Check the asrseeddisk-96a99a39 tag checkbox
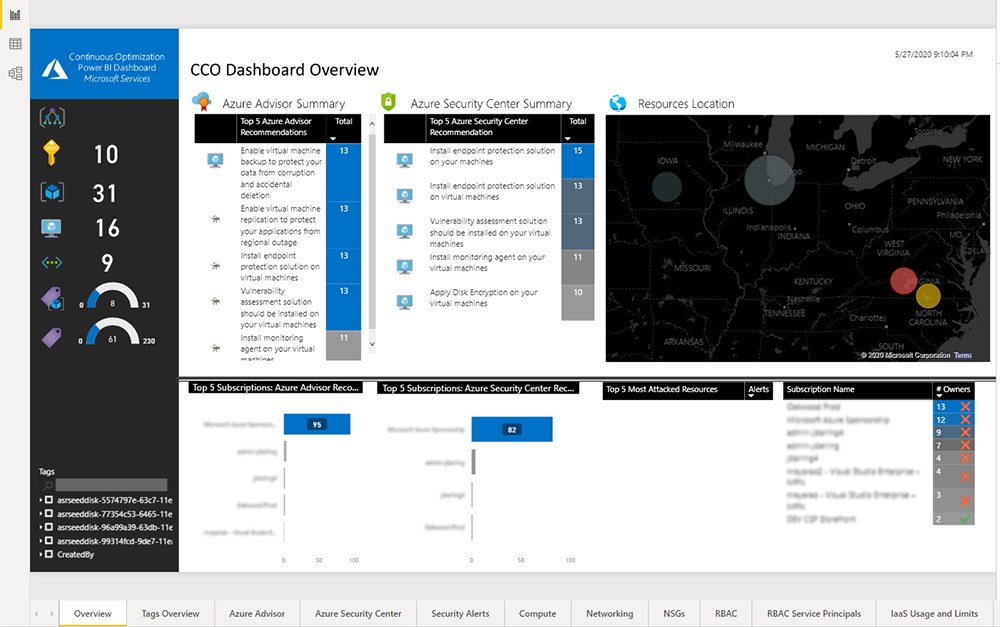1000x627 pixels. pos(49,527)
